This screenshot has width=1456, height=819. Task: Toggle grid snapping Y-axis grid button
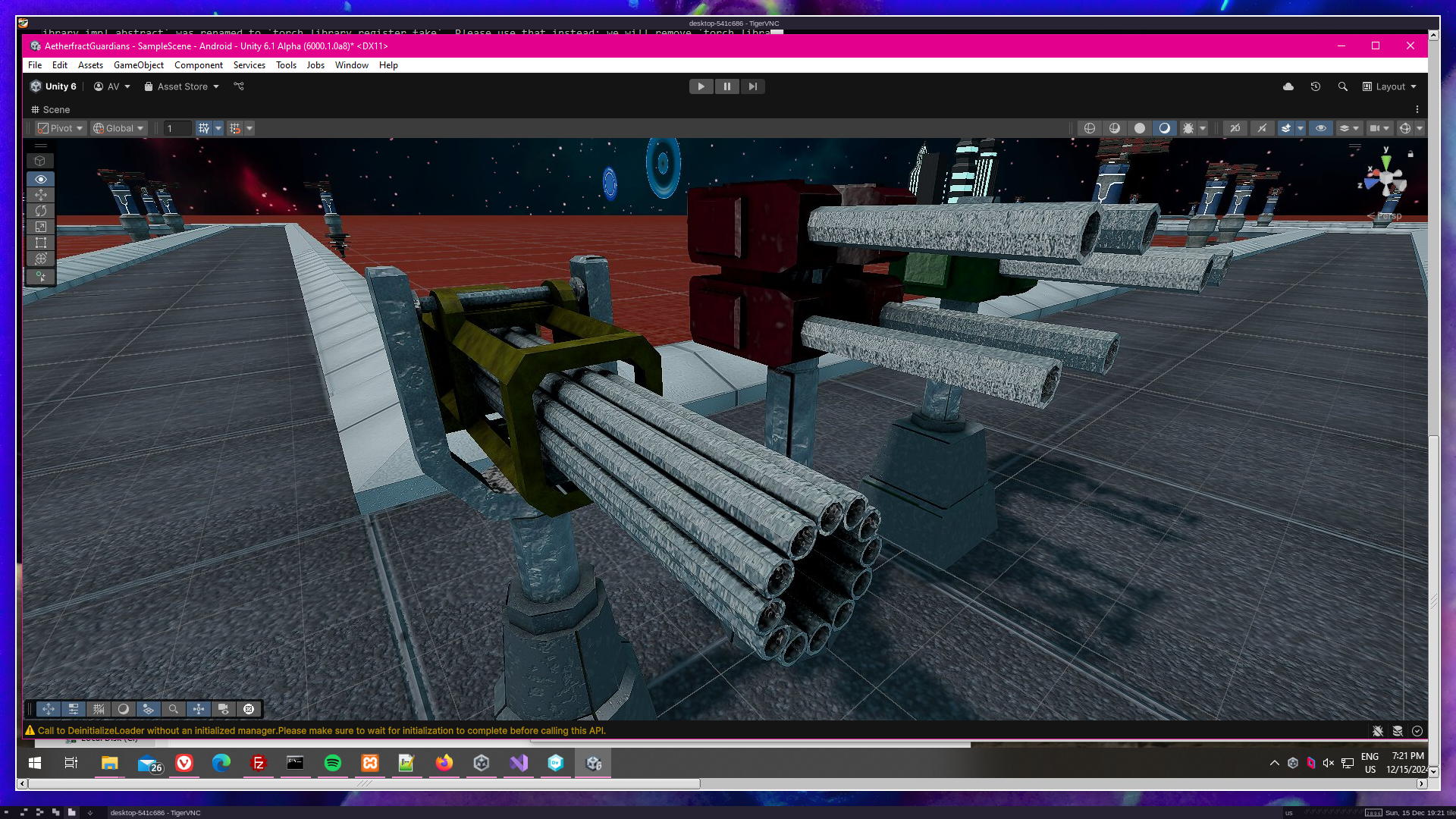[x=203, y=128]
